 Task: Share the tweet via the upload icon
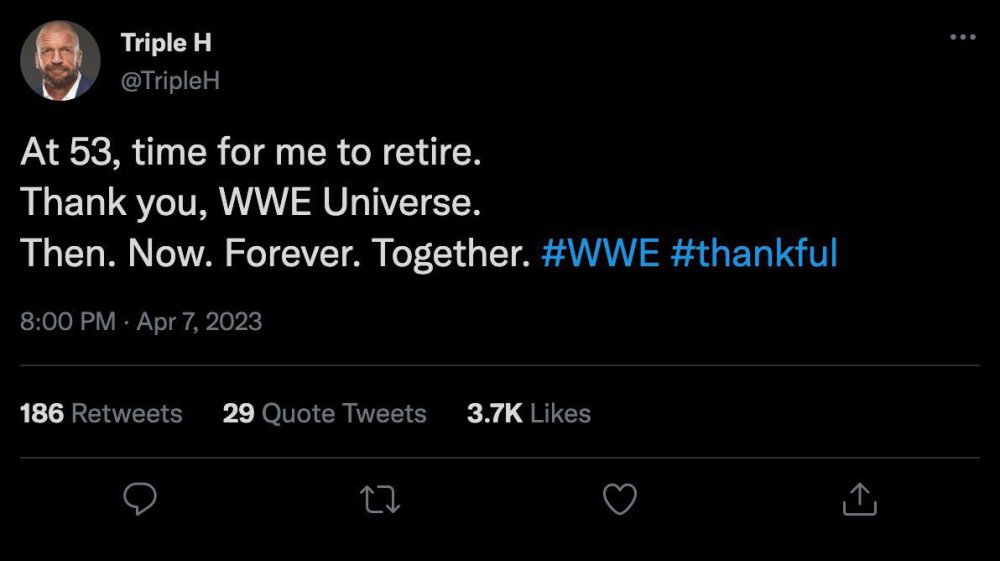point(860,499)
